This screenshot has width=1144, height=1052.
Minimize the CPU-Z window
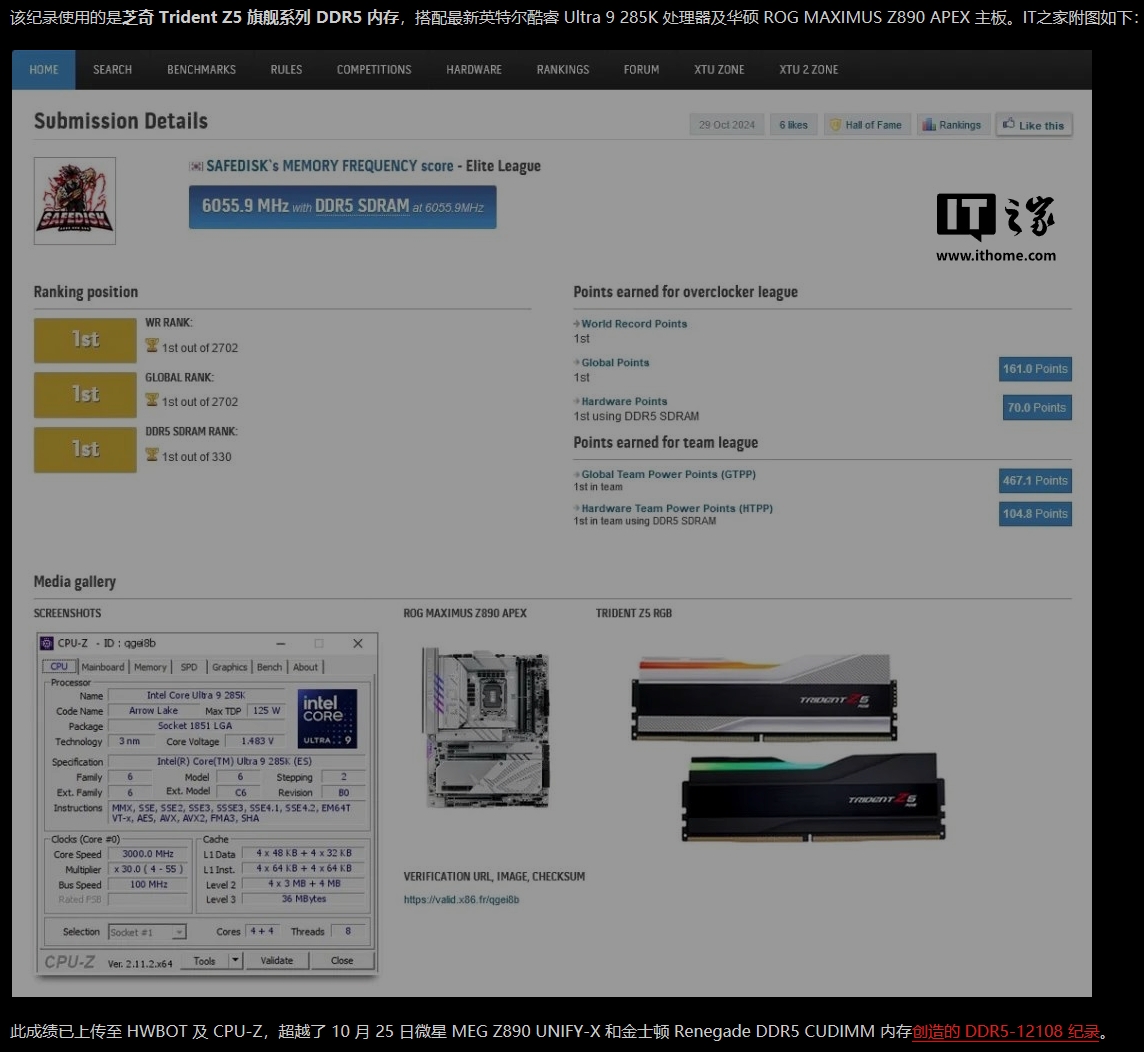[281, 643]
